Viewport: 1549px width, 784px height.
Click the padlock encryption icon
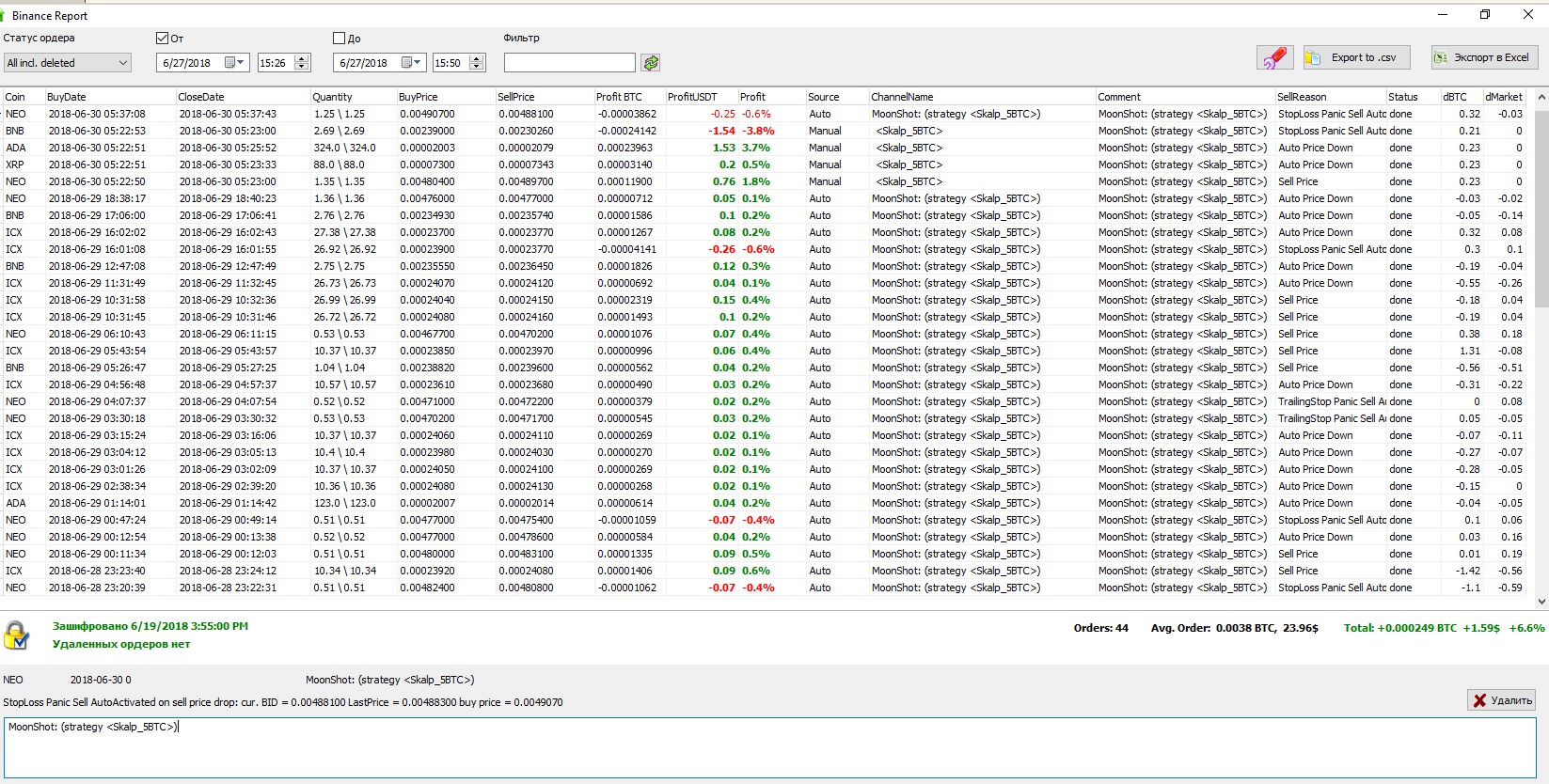point(17,636)
